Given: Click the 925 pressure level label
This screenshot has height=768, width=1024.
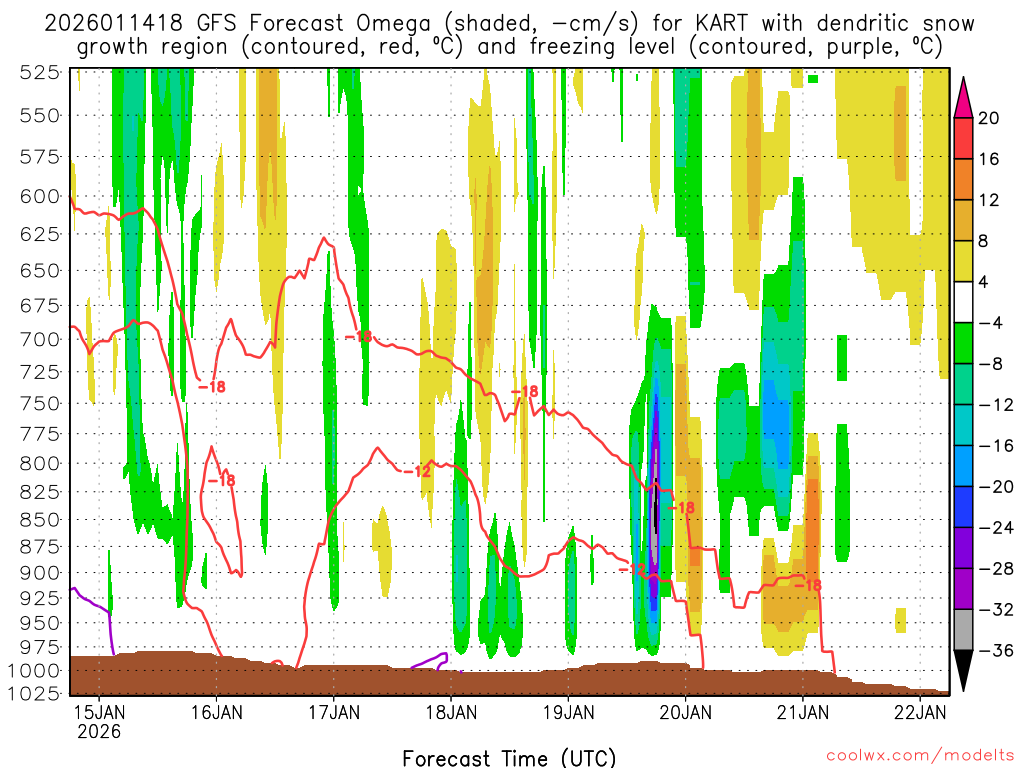Looking at the screenshot, I should (39, 598).
